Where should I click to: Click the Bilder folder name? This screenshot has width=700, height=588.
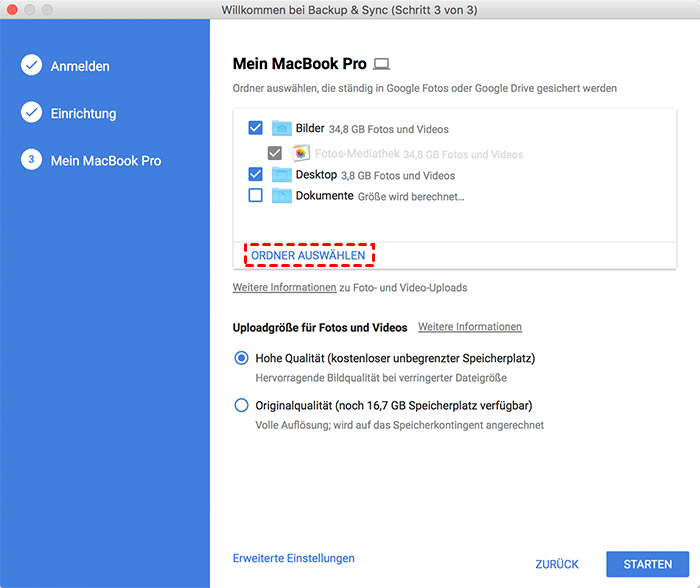(x=310, y=128)
